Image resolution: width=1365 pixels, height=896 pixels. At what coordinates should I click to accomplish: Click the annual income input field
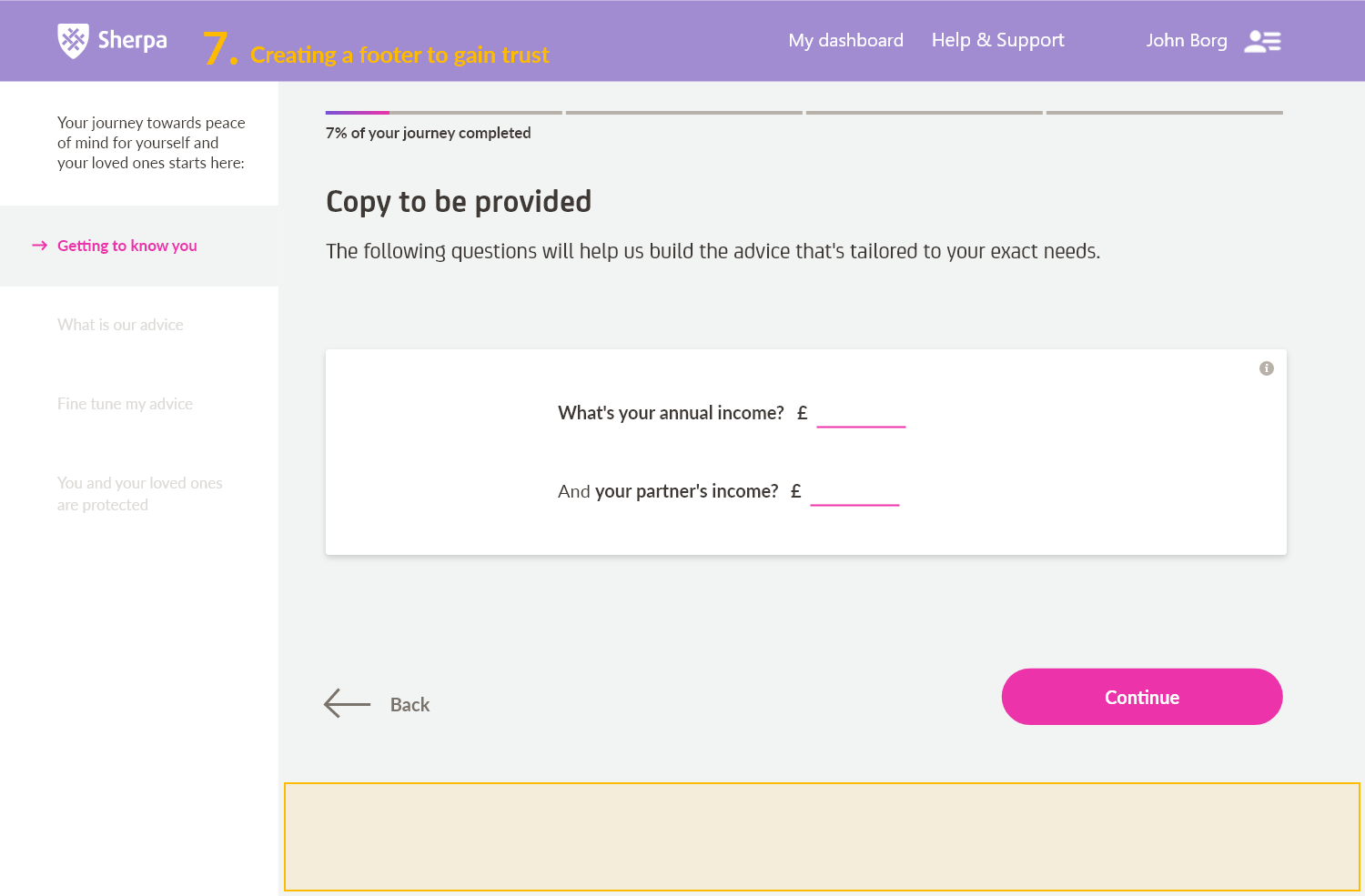(861, 414)
